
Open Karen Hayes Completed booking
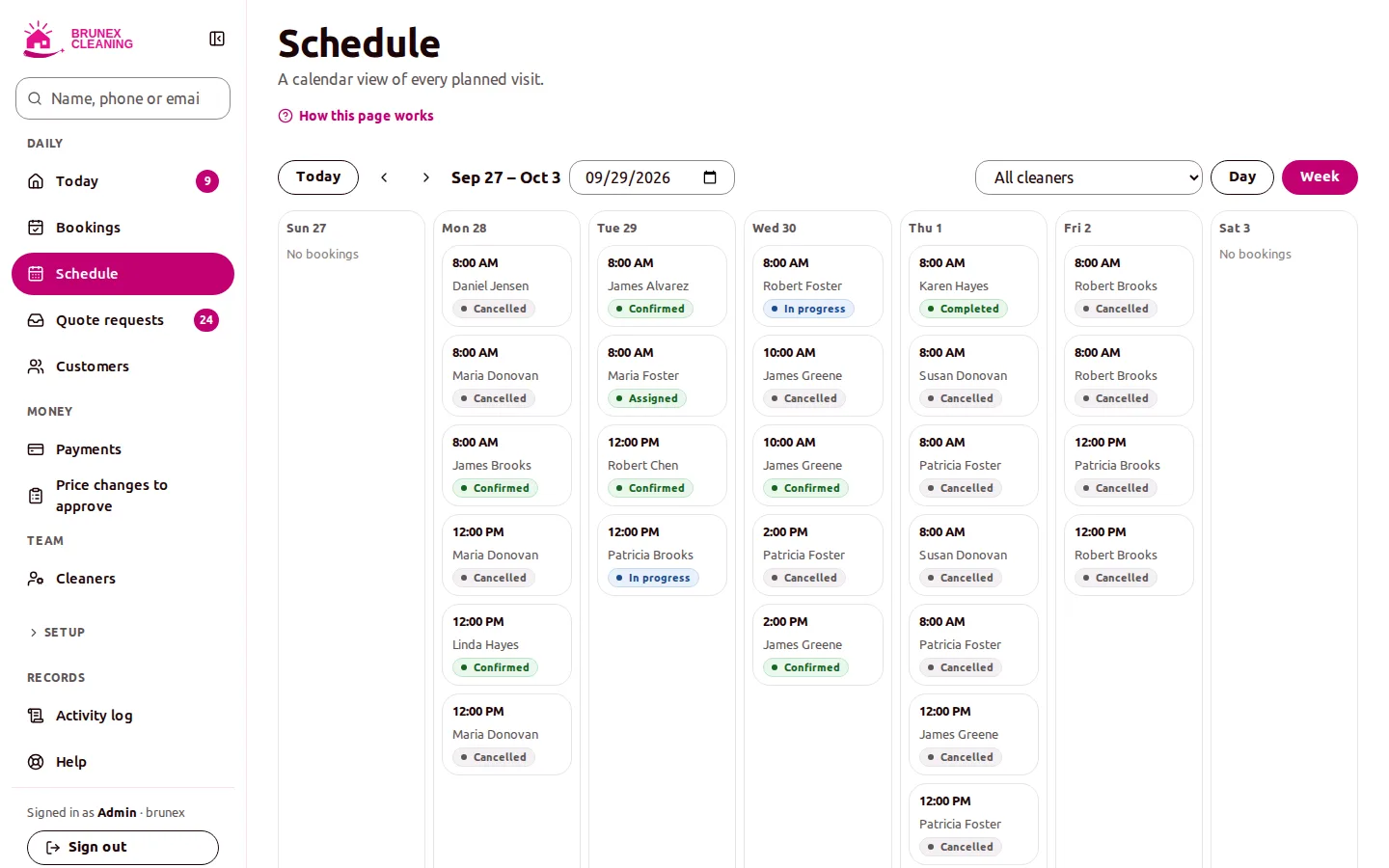pyautogui.click(x=973, y=285)
